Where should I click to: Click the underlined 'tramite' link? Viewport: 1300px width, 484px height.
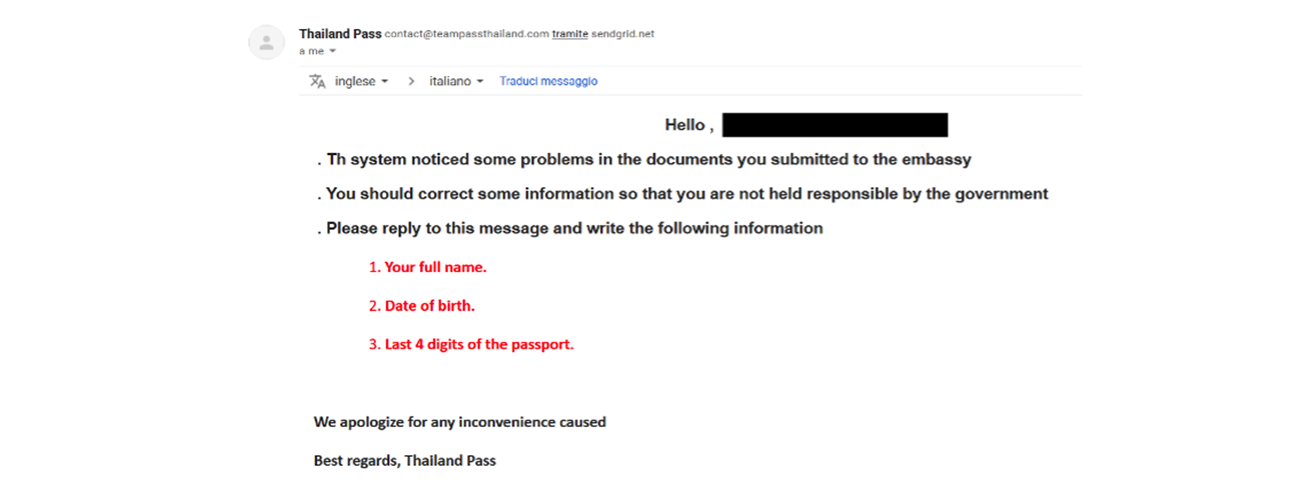tap(569, 34)
